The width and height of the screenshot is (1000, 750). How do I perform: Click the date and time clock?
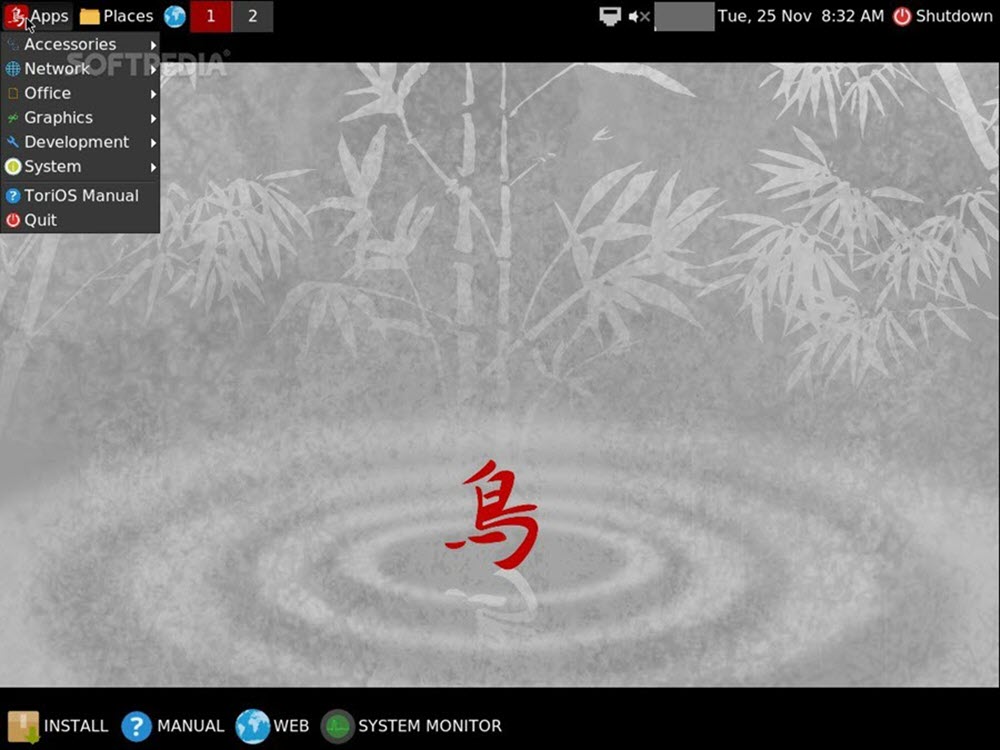tap(800, 16)
